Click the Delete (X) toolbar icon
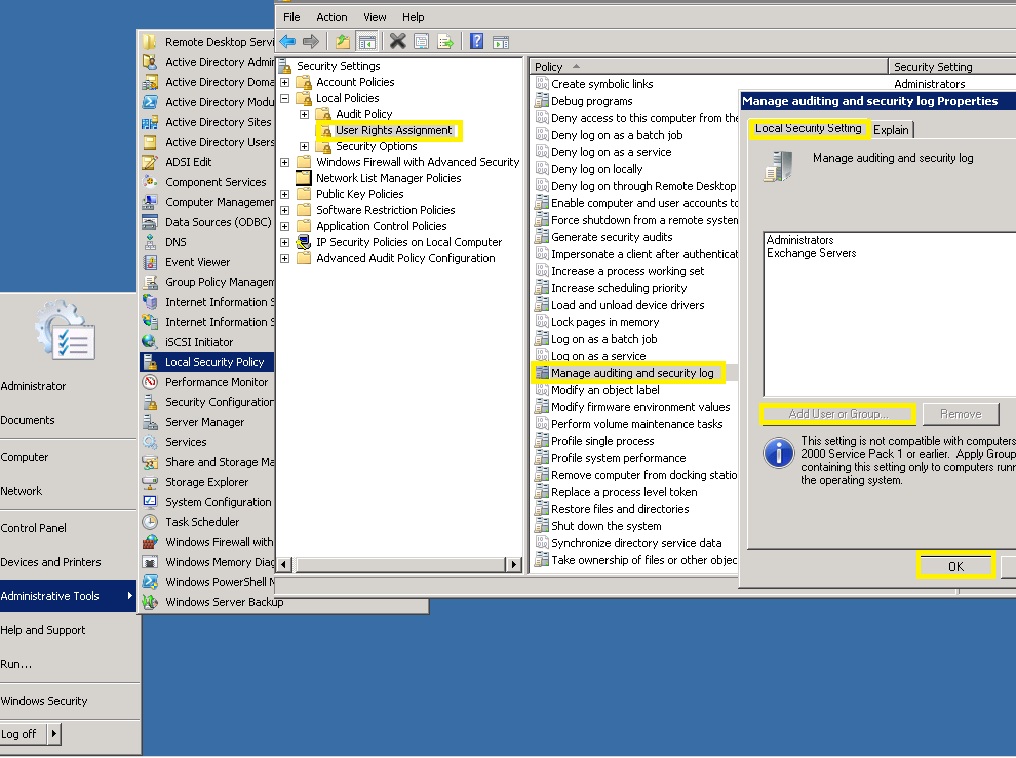Viewport: 1016px width, 758px height. [397, 41]
